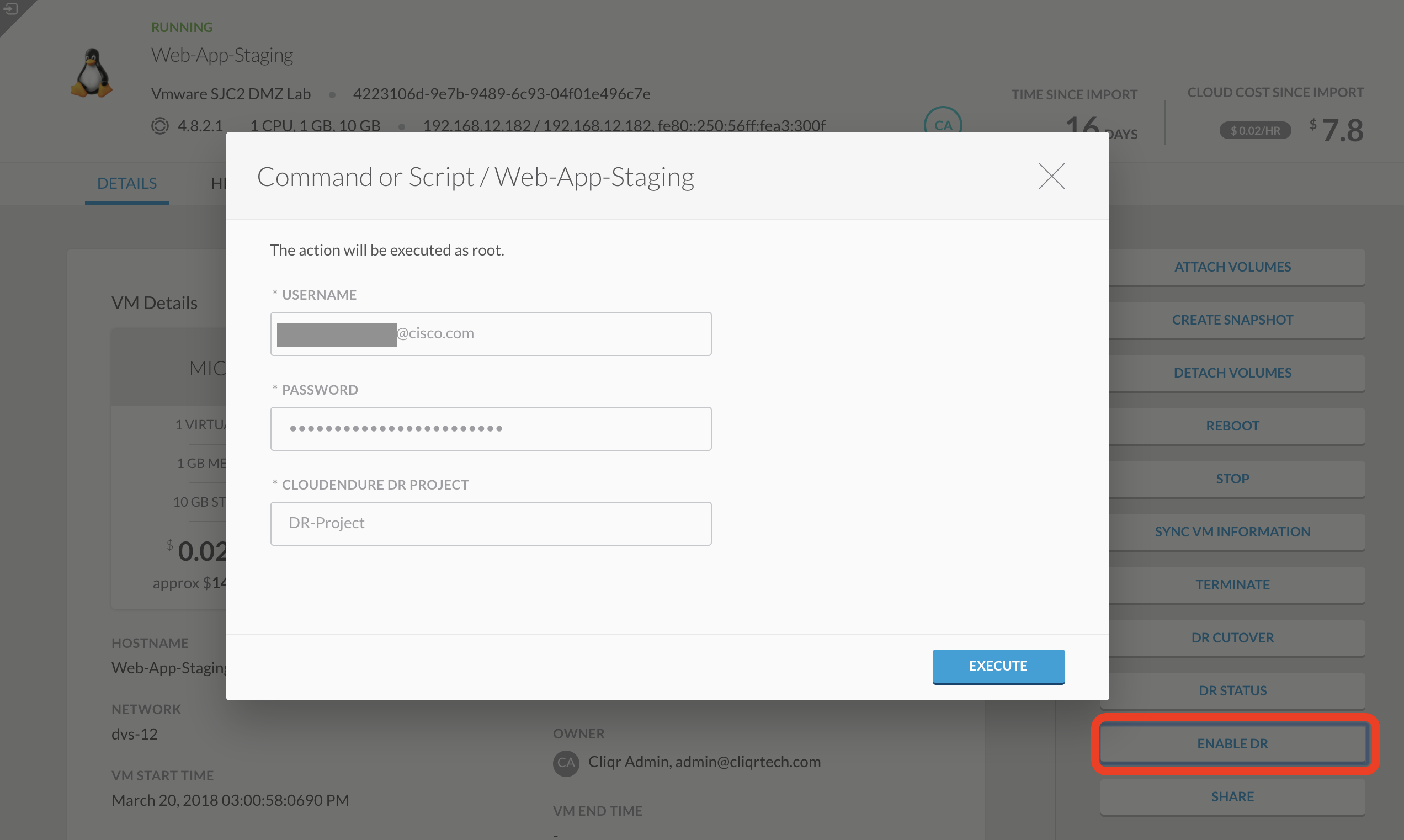
Task: Click the Password input field
Action: [x=491, y=428]
